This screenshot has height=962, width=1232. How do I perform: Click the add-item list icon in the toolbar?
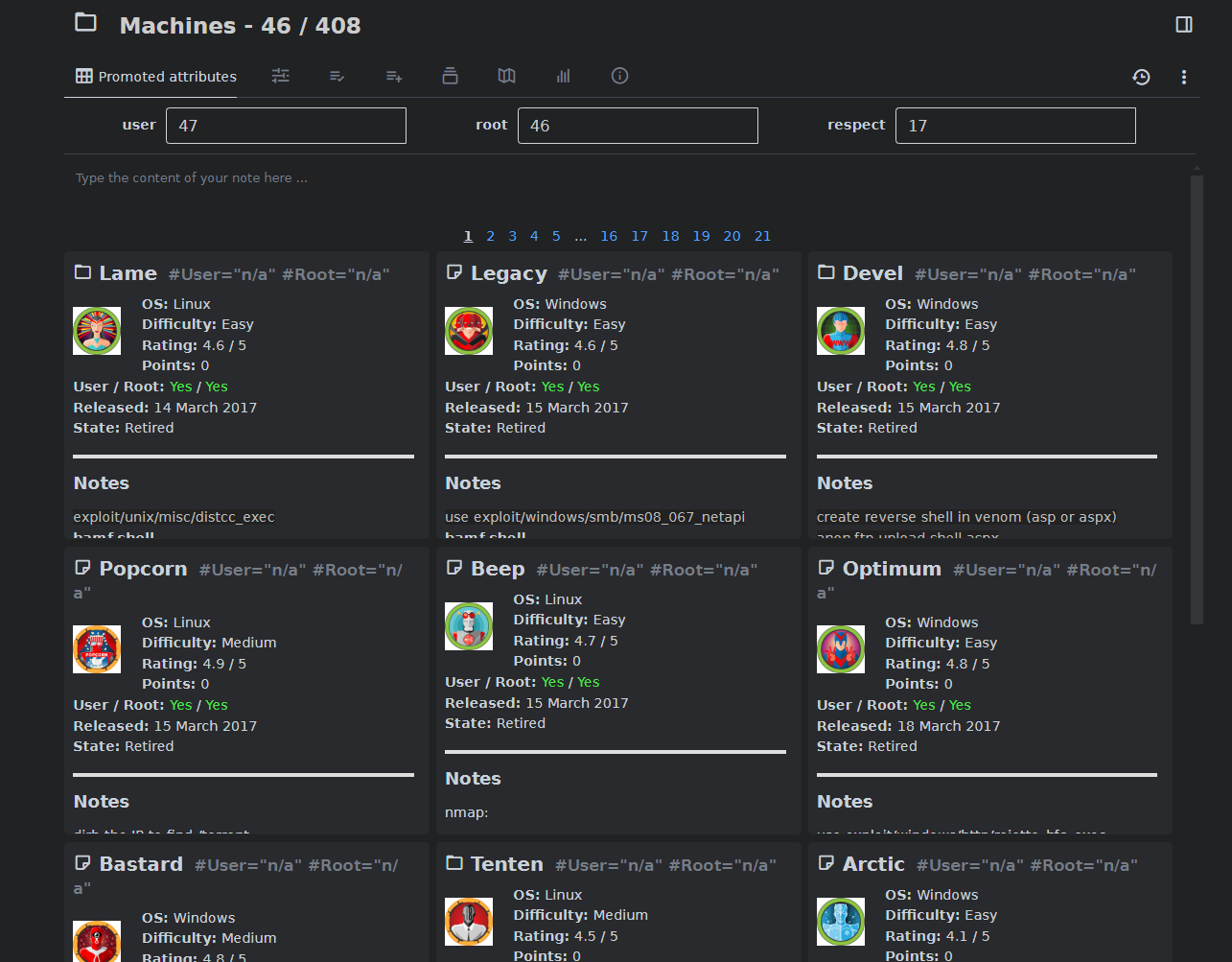393,76
